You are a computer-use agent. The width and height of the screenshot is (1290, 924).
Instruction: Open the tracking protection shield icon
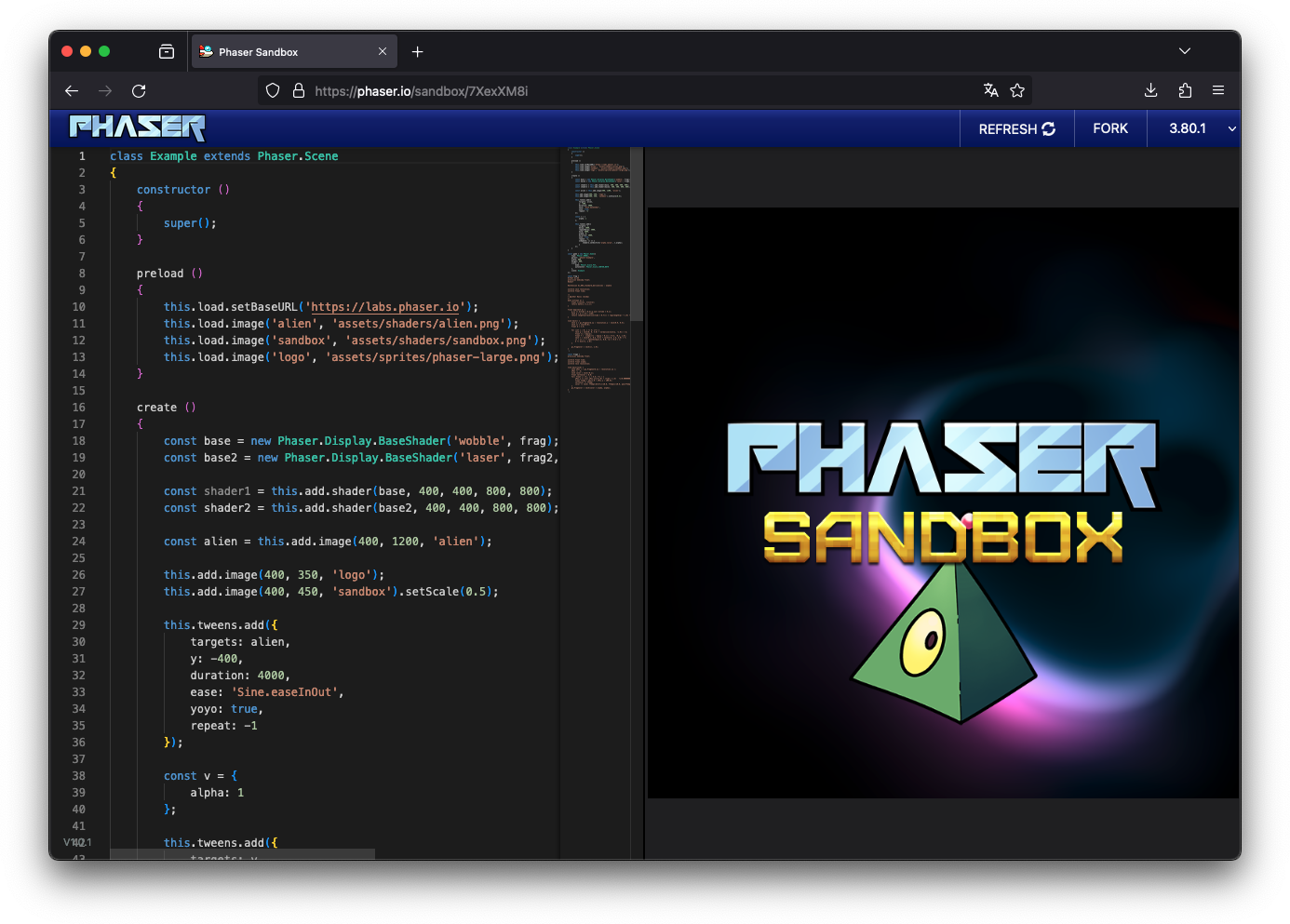[273, 90]
